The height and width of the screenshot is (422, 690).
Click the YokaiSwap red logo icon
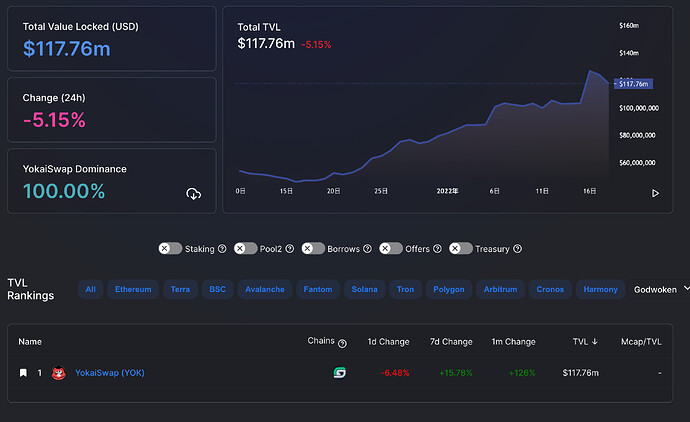(59, 373)
